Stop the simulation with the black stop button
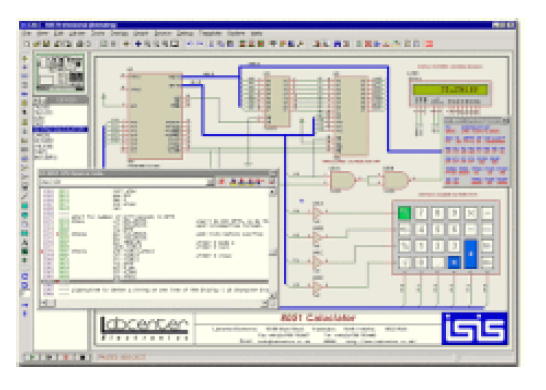The width and height of the screenshot is (546, 390). tap(83, 357)
